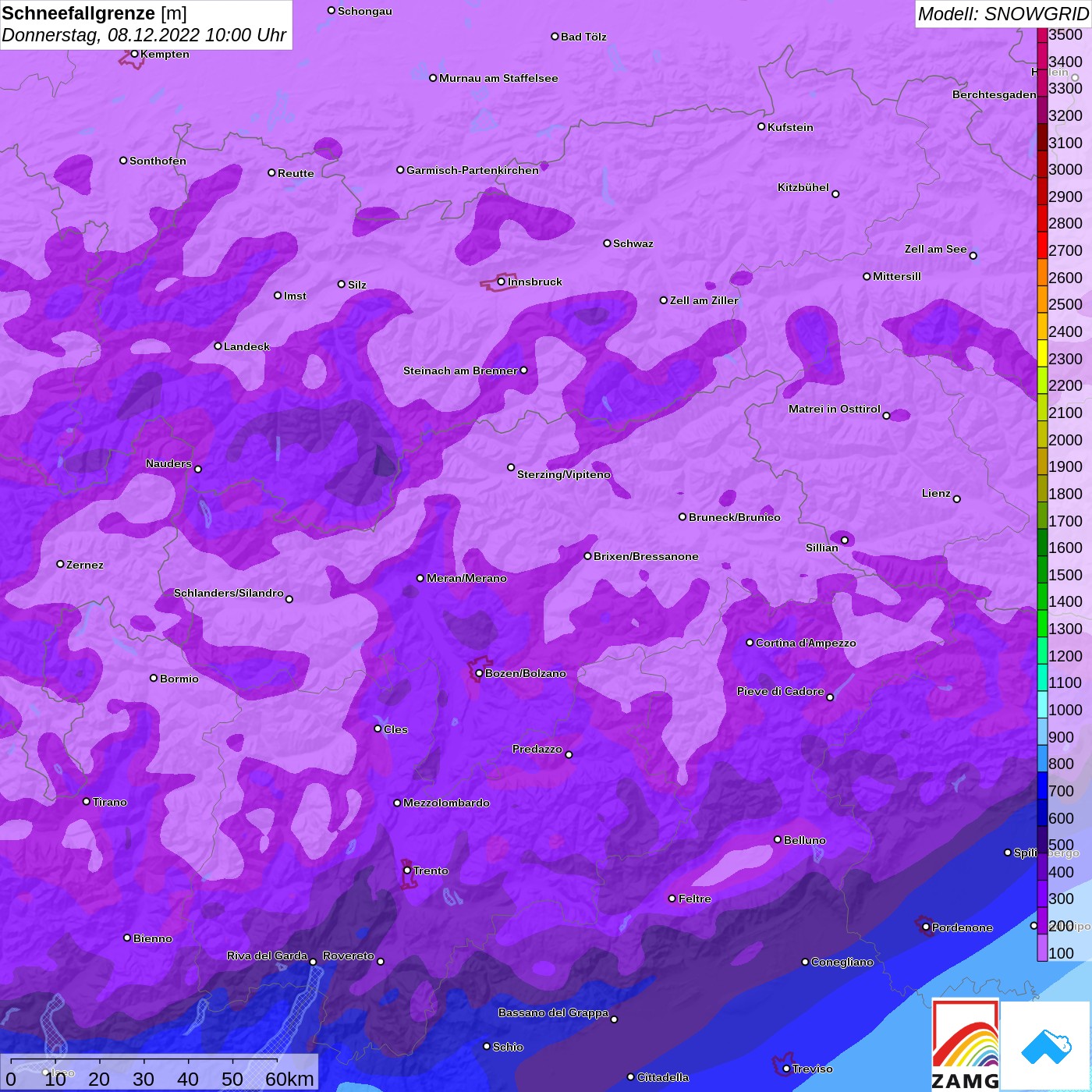Click the Lienz location dot
This screenshot has height=1092, width=1092.
(x=957, y=499)
